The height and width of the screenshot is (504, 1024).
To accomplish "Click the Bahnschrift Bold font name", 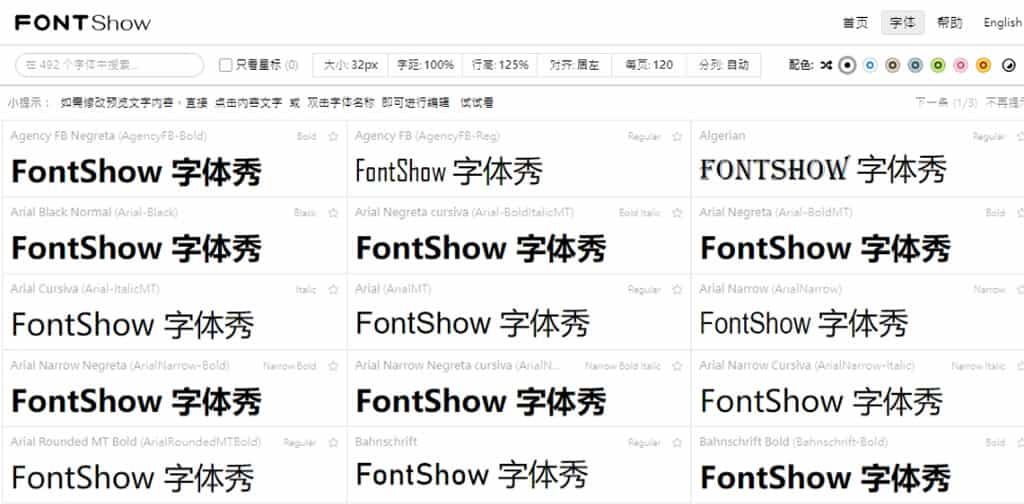I will (793, 442).
